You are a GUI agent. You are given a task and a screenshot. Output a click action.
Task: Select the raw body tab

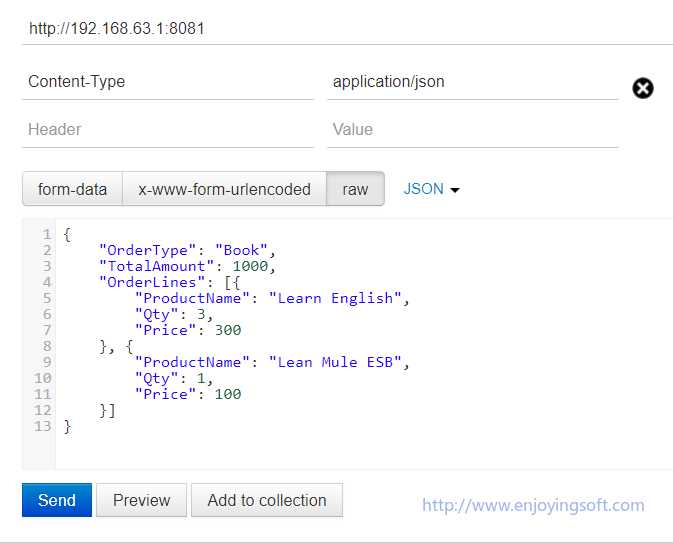click(x=355, y=189)
